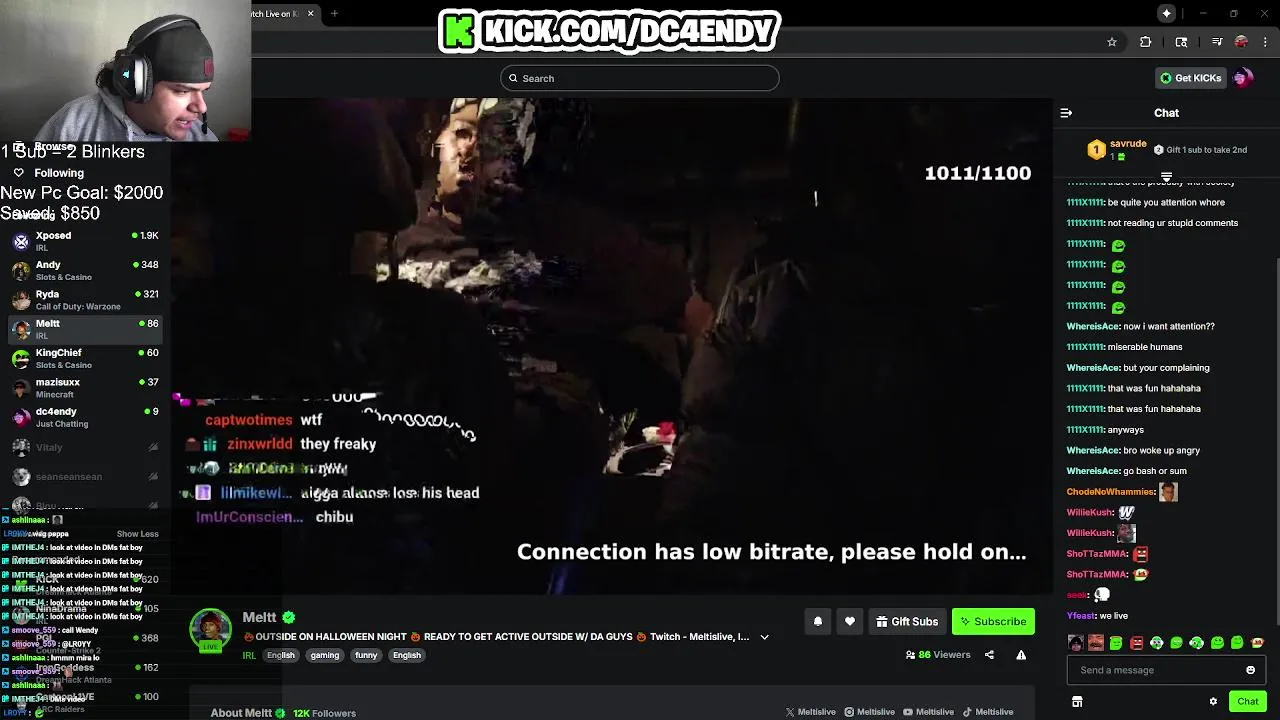Click the Gift Subs button
The width and height of the screenshot is (1280, 720).
[x=907, y=622]
